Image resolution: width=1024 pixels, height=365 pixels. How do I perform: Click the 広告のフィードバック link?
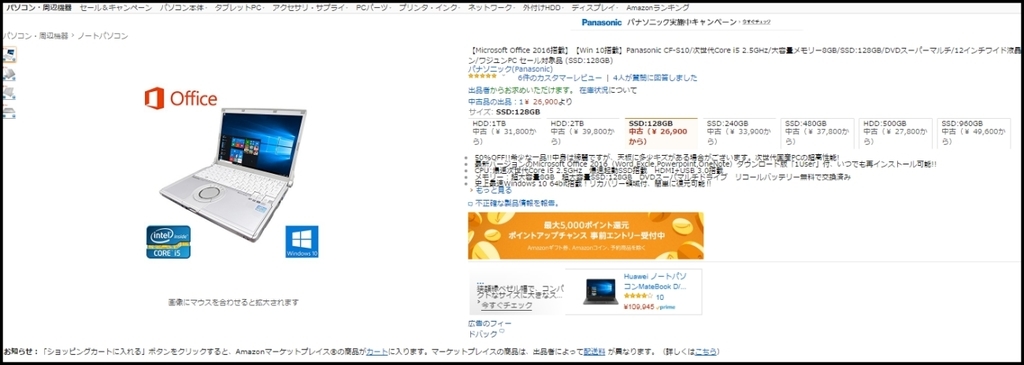pyautogui.click(x=490, y=328)
